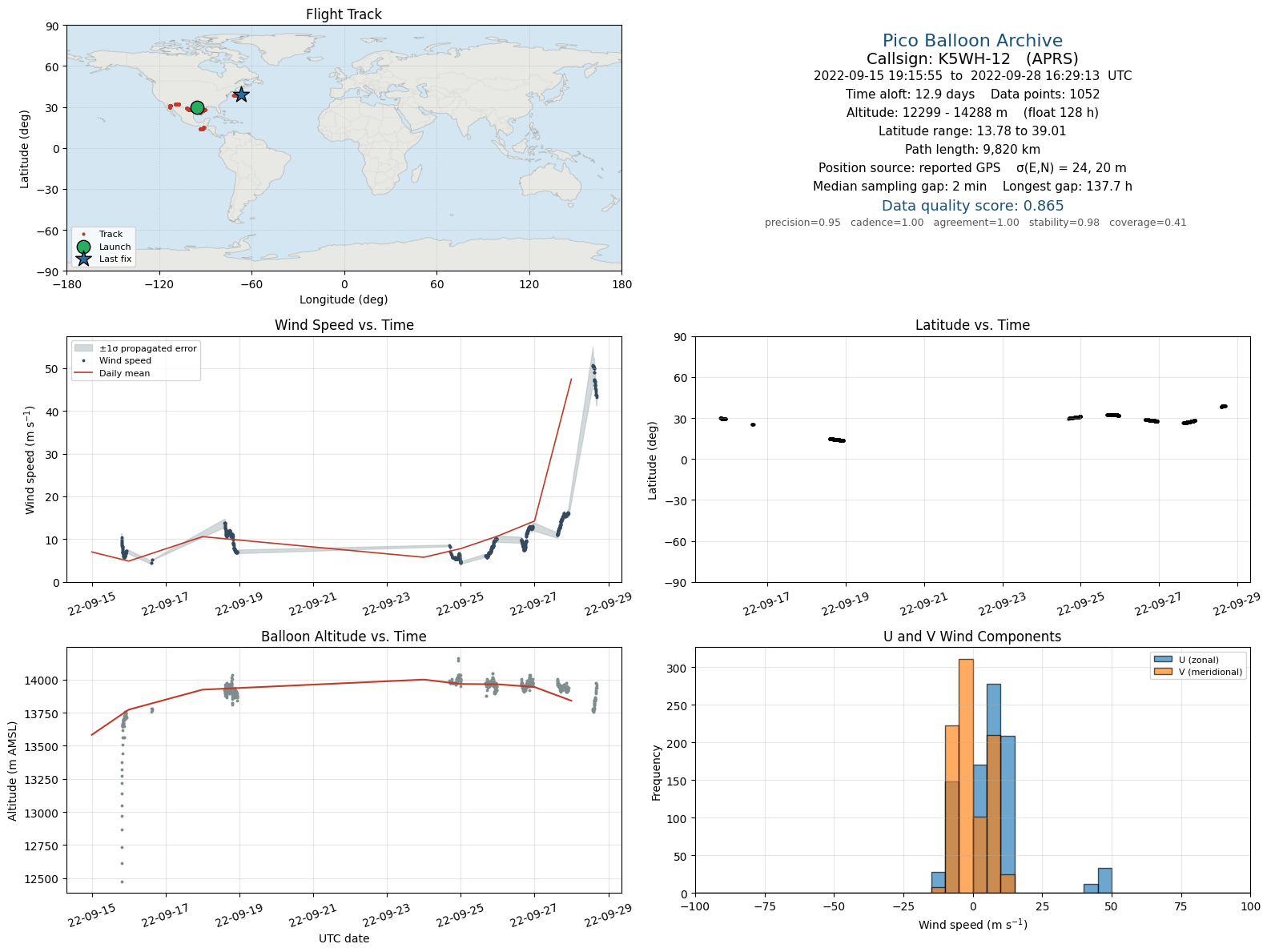Click the "Data quality score: 0.865" text
Screen dimensions: 1271x952
(x=972, y=206)
